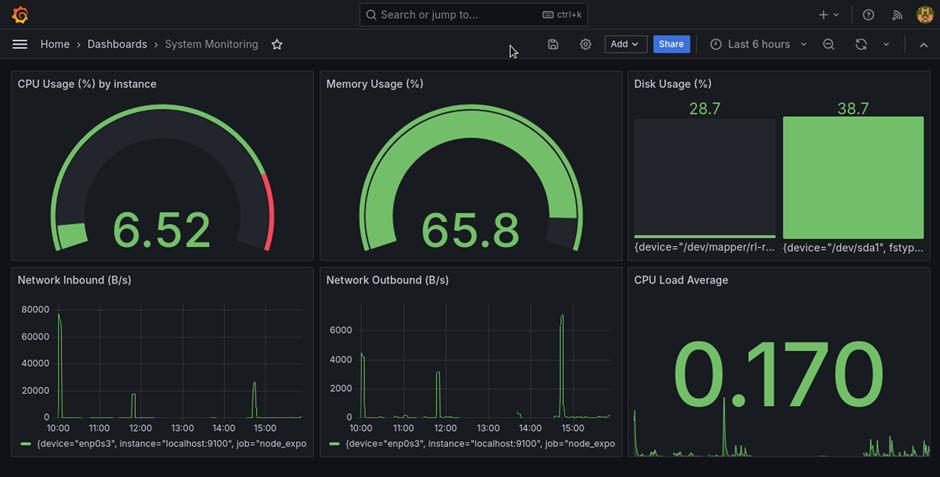Click the plus new item icon
The image size is (940, 477).
click(823, 15)
